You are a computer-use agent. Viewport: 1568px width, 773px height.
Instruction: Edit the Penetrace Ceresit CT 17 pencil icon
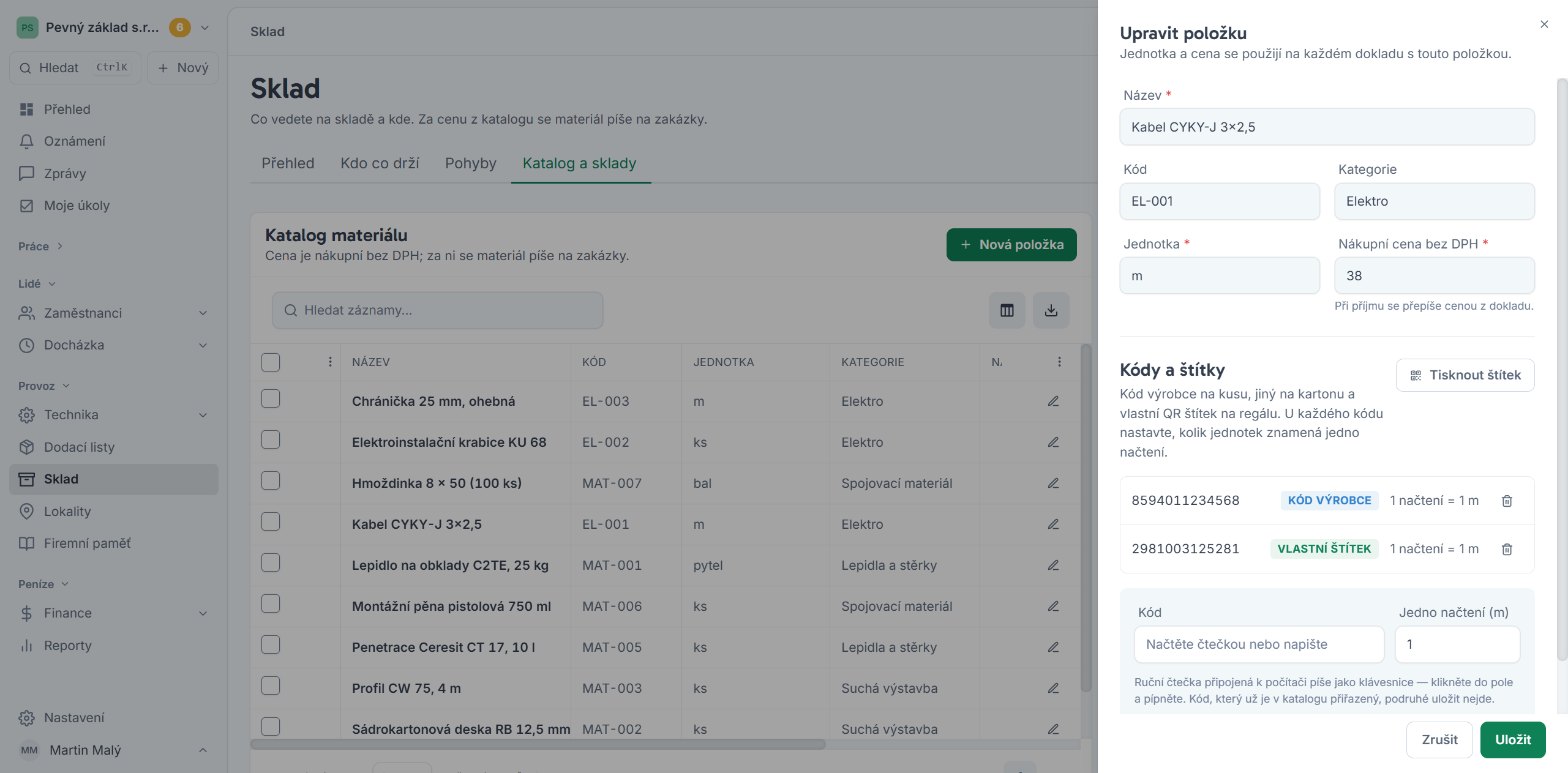point(1052,647)
